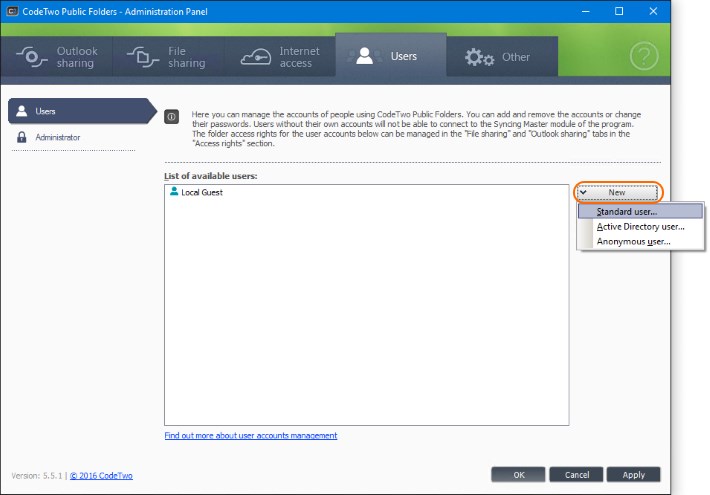
Task: Open the 2016 CodeTwo copyright link
Action: 101,476
